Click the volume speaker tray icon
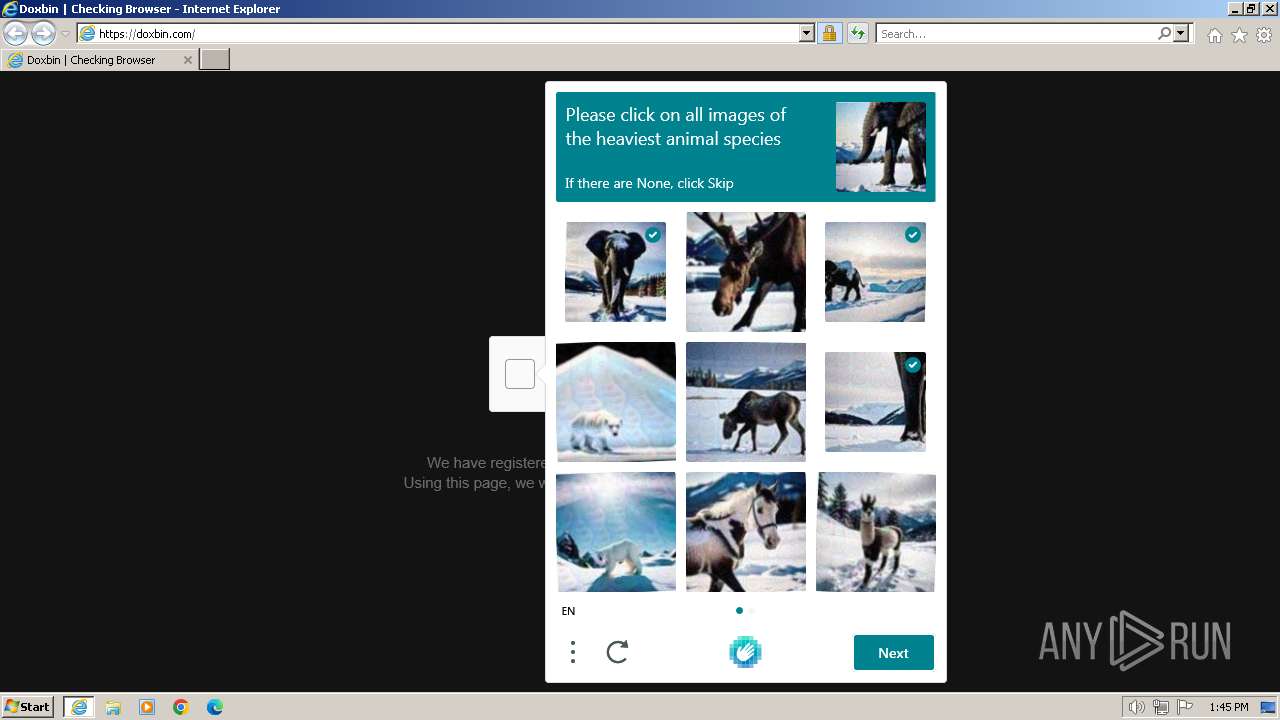This screenshot has height=720, width=1280. click(1137, 707)
